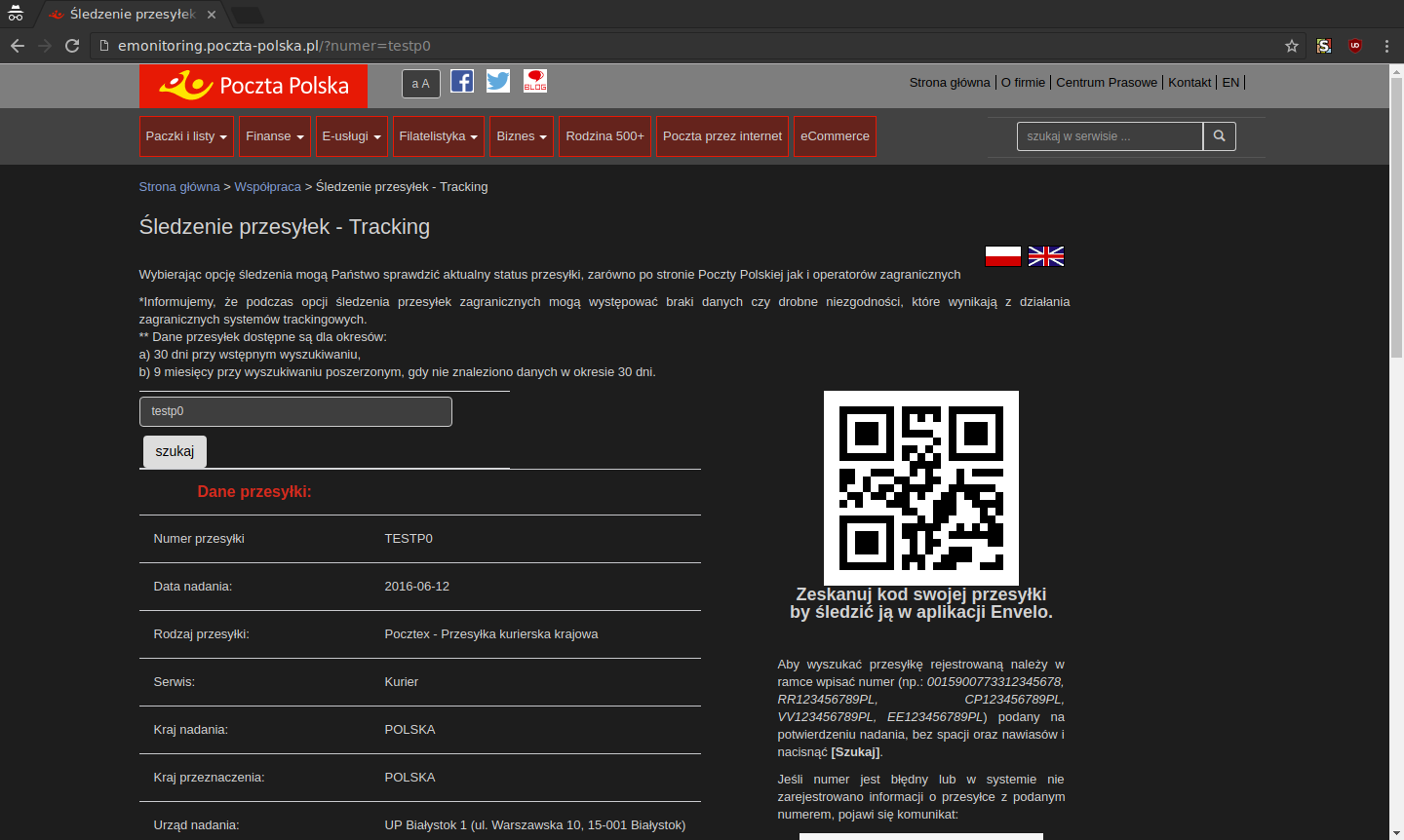This screenshot has width=1404, height=840.
Task: Click the POLSKA value for Kraj nadania
Action: (409, 730)
